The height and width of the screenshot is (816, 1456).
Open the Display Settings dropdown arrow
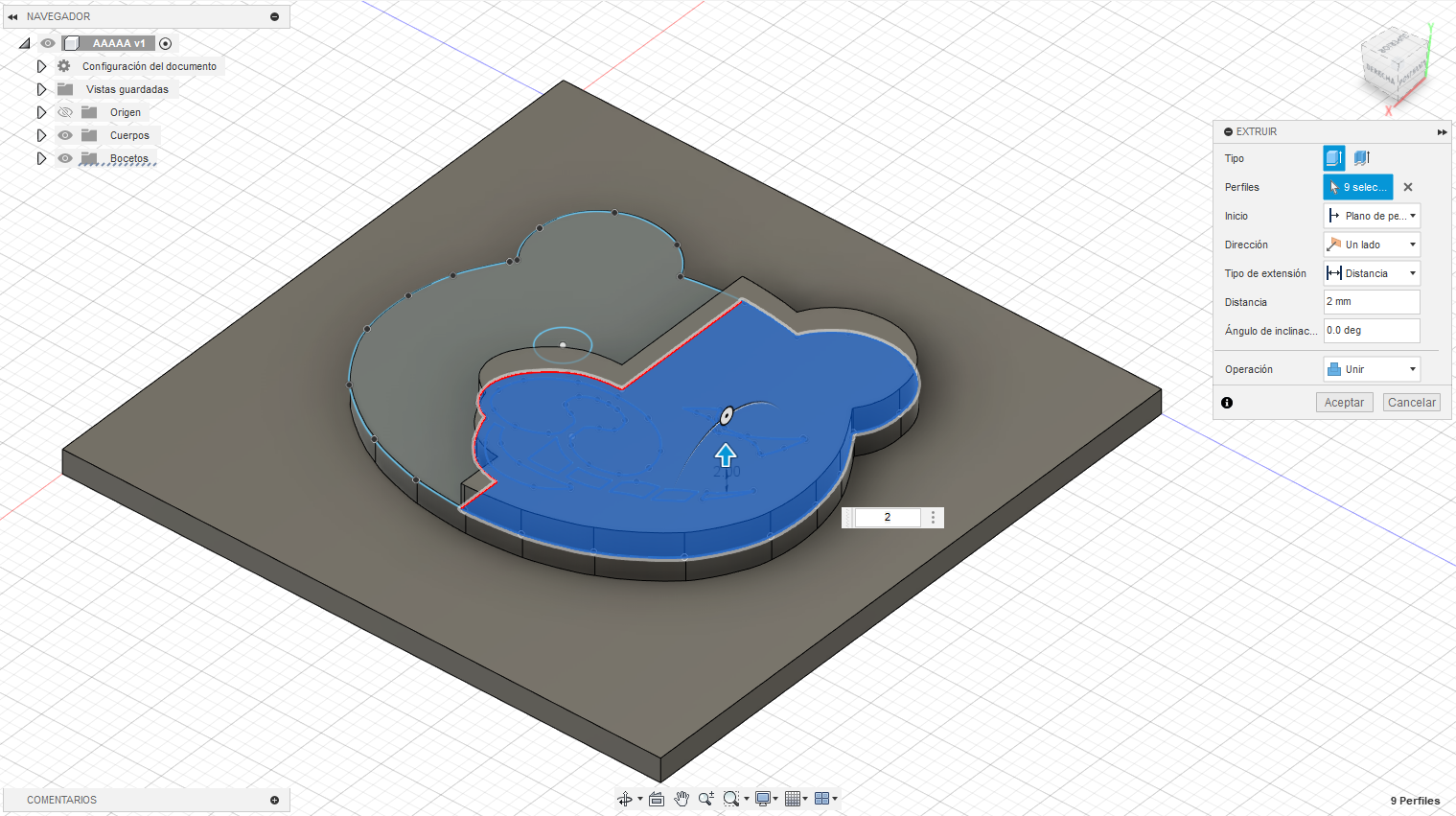pos(776,799)
